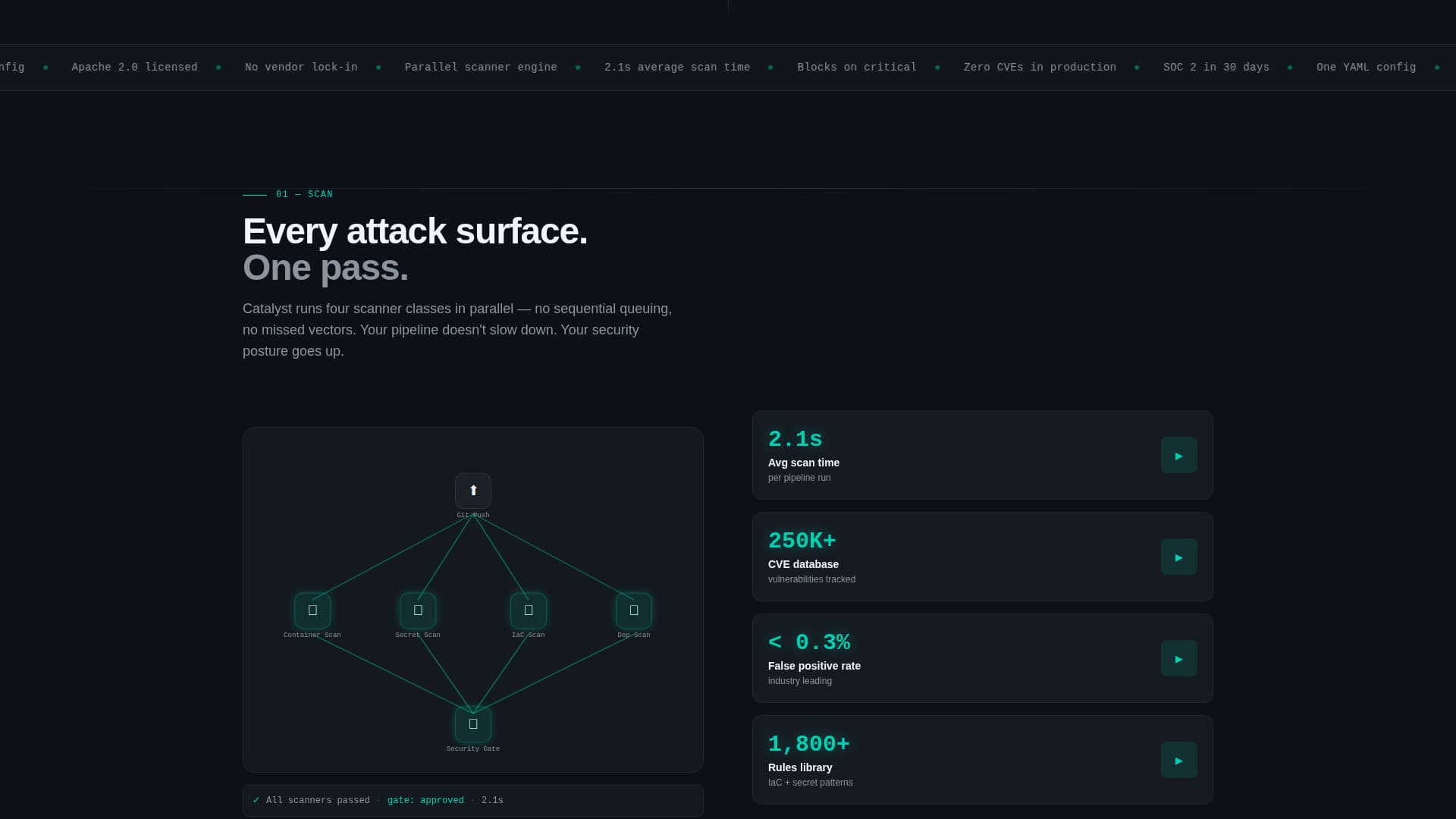Select the Dep Scan node icon

634,610
